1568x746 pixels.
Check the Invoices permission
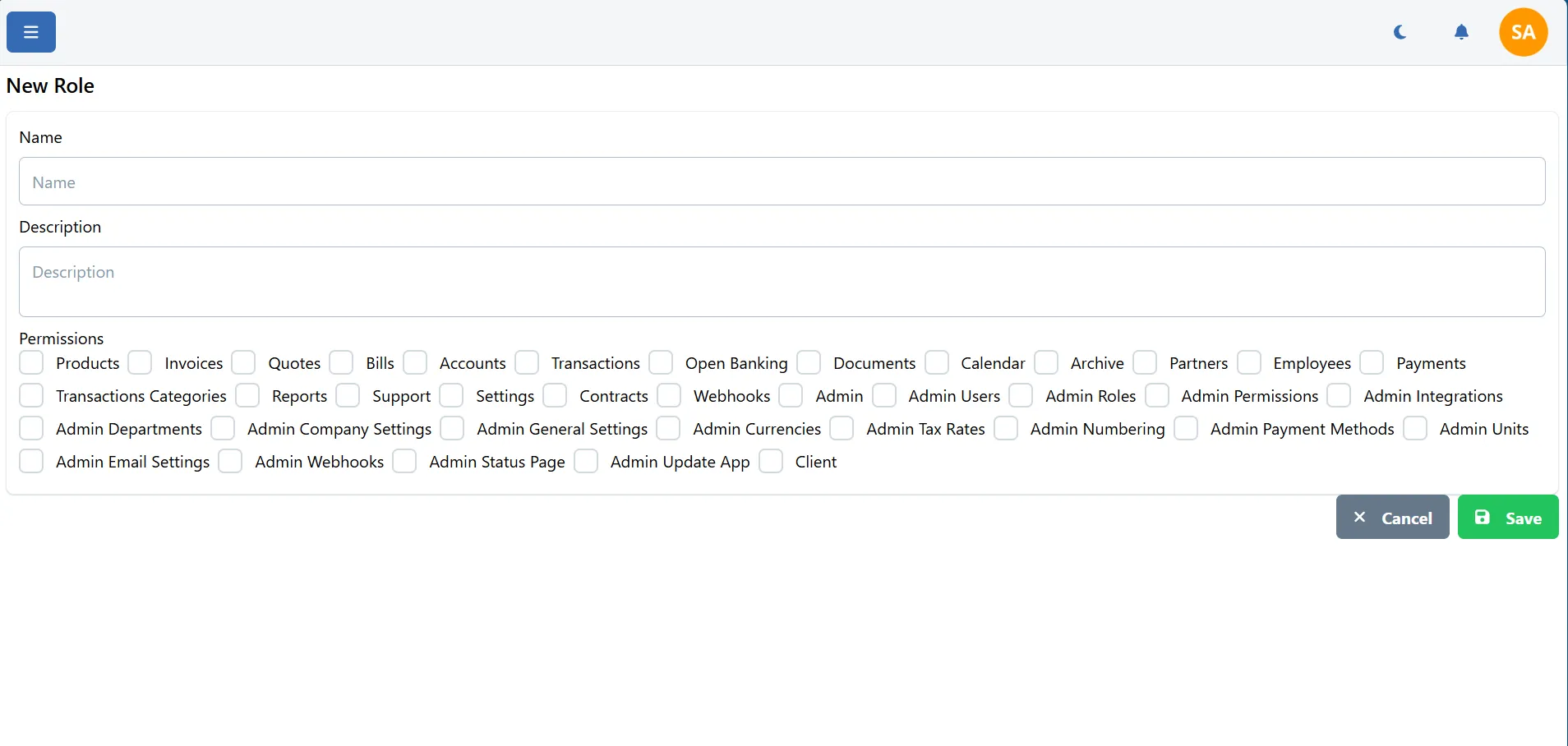point(141,362)
